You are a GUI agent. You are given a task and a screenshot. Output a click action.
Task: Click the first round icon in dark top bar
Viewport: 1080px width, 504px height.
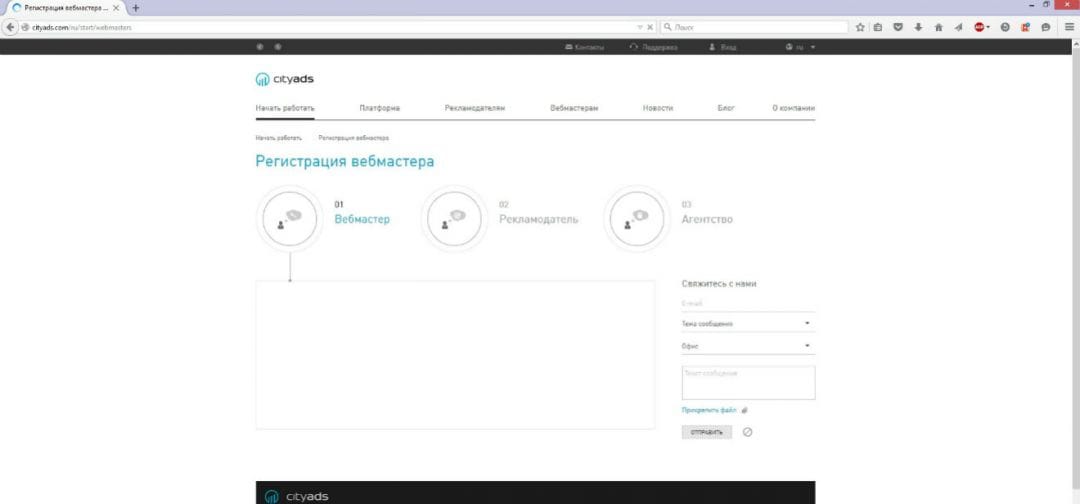(260, 47)
